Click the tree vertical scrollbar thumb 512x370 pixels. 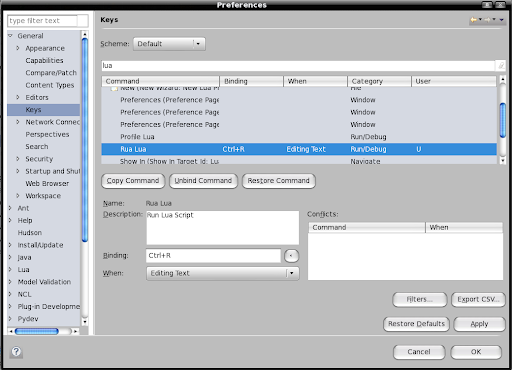[x=85, y=140]
